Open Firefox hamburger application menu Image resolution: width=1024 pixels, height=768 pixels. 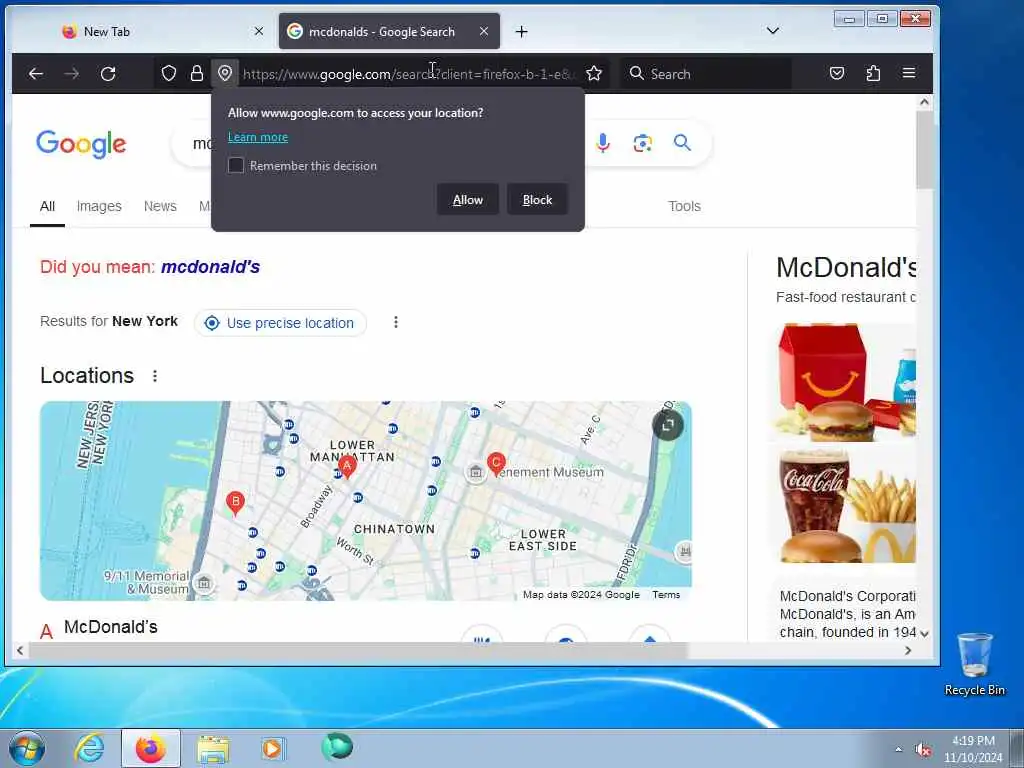tap(908, 73)
